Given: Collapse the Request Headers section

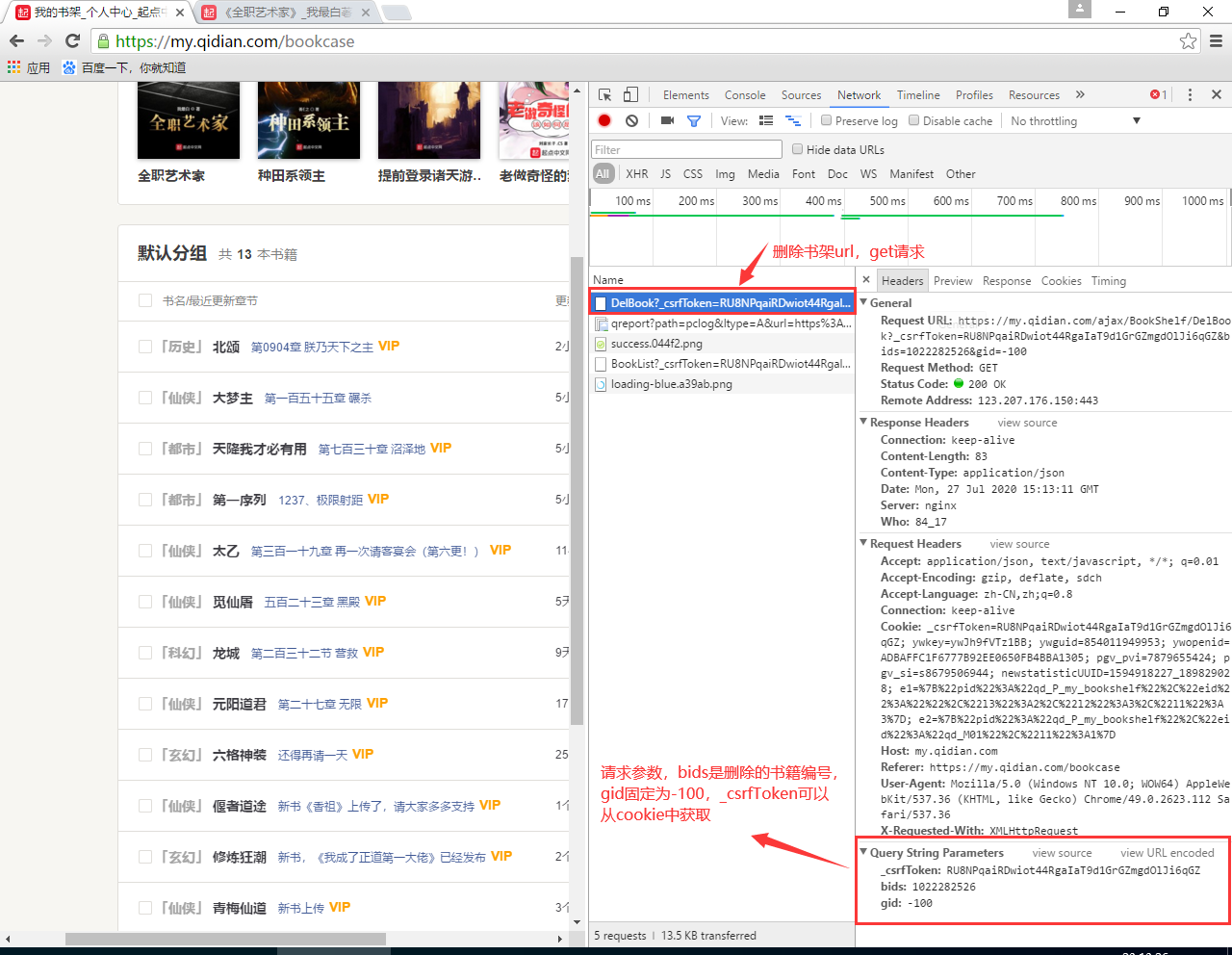Looking at the screenshot, I should (x=863, y=544).
